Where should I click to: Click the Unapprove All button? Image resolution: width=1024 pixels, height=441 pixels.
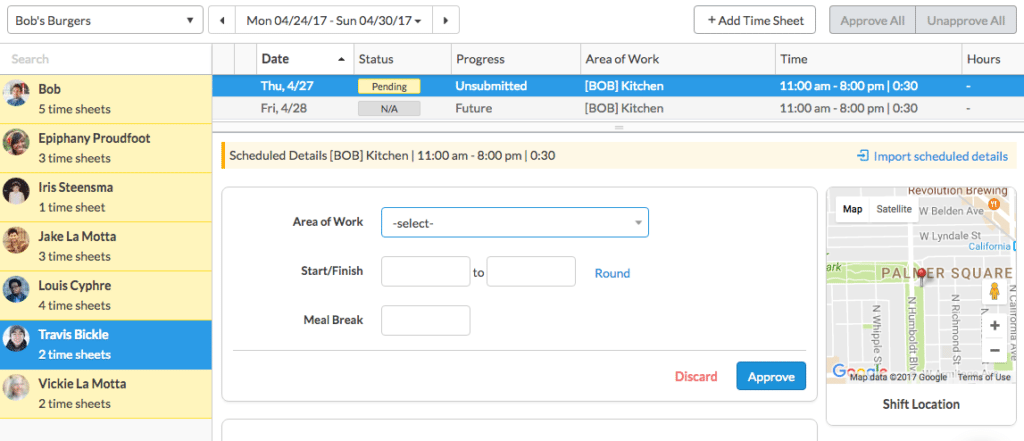point(966,20)
